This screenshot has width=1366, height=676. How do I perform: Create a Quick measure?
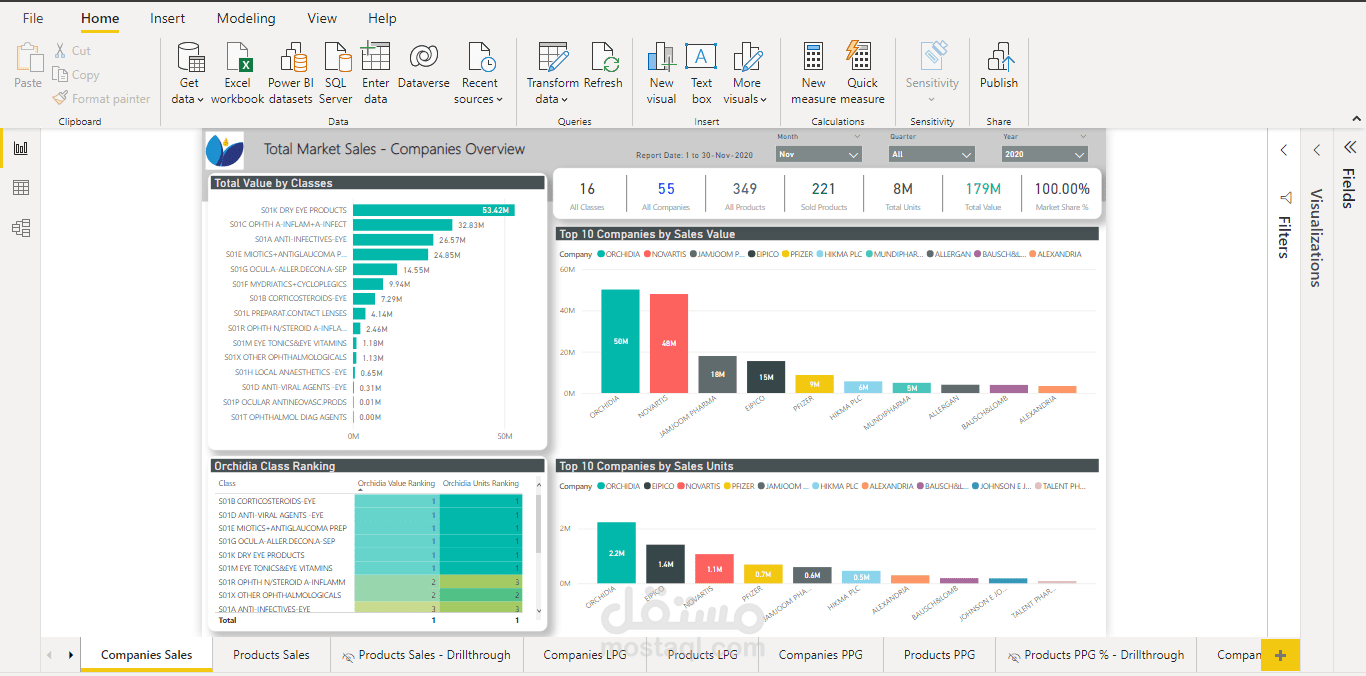[x=862, y=74]
